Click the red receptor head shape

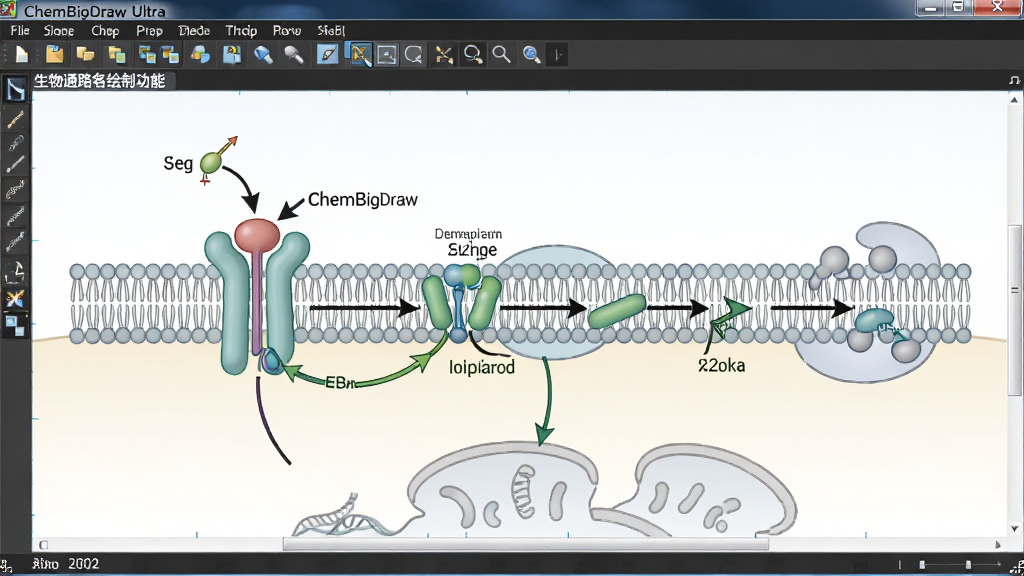pos(257,235)
